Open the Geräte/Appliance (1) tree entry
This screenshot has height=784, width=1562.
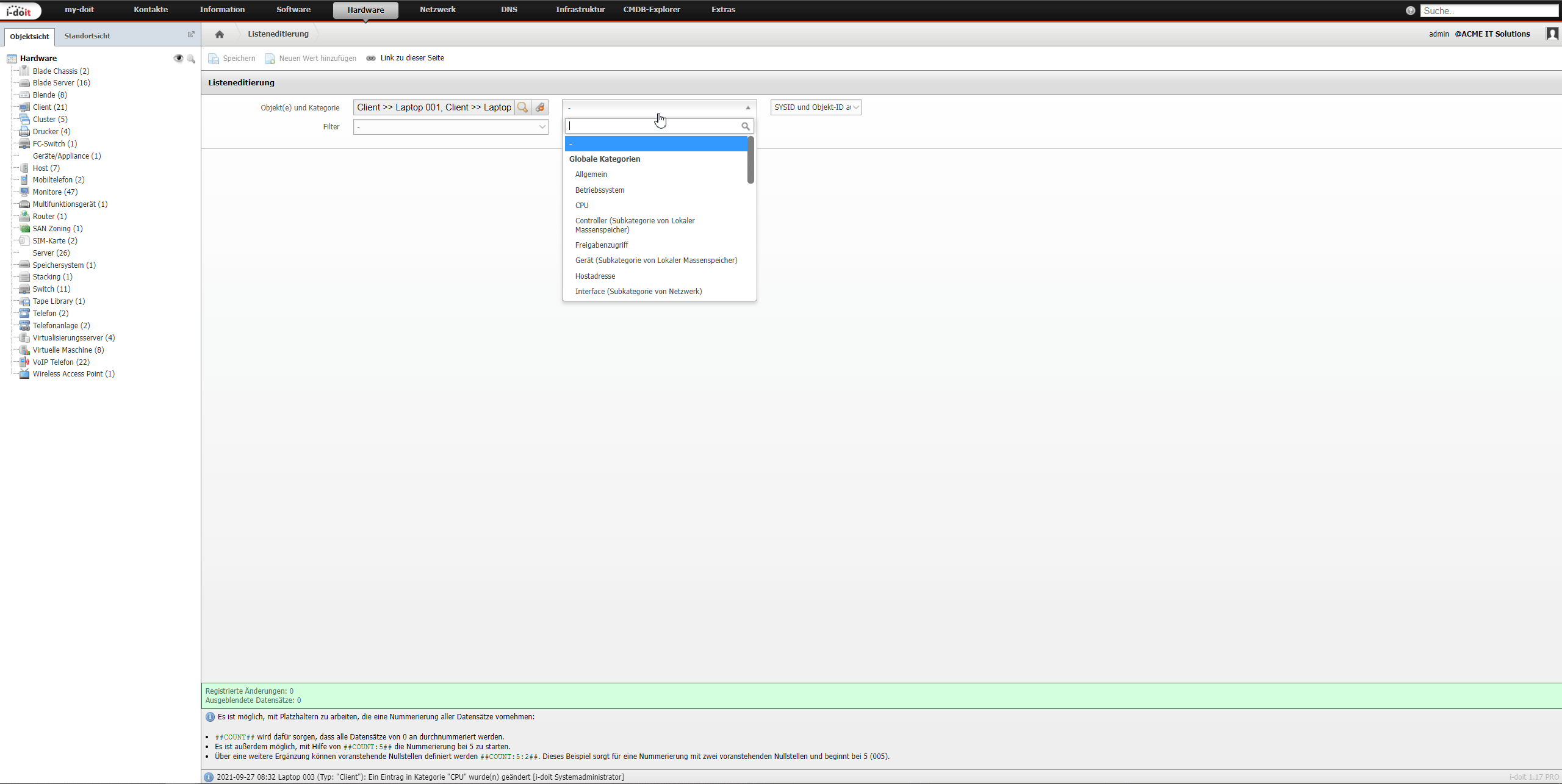pos(67,156)
